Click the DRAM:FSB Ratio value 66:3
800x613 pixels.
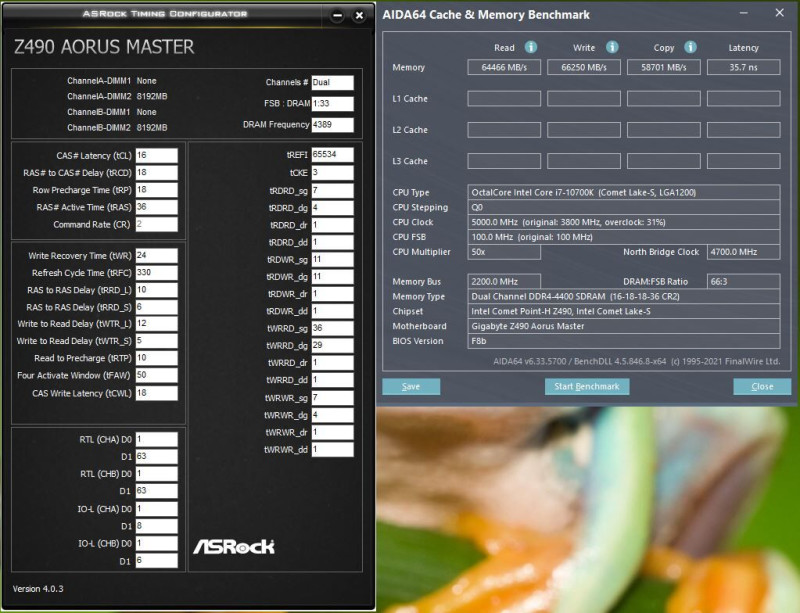[743, 281]
